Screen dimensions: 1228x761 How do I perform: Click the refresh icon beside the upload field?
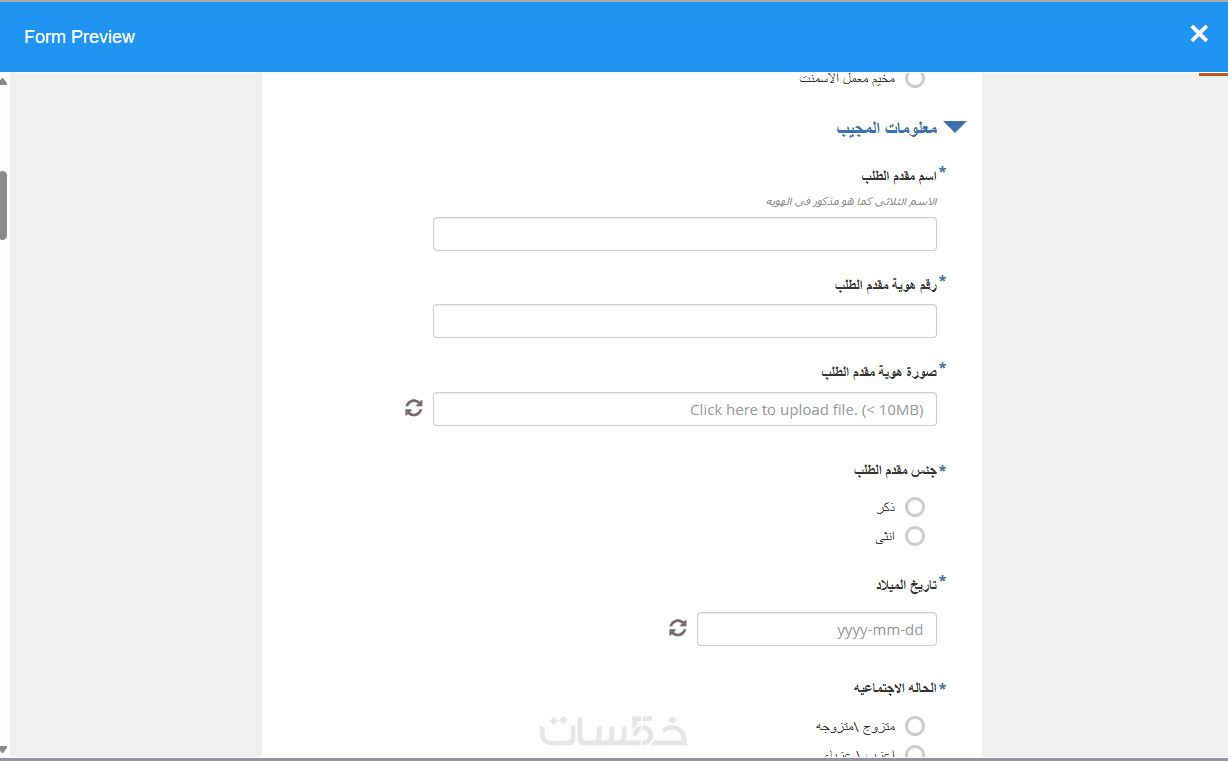tap(414, 408)
